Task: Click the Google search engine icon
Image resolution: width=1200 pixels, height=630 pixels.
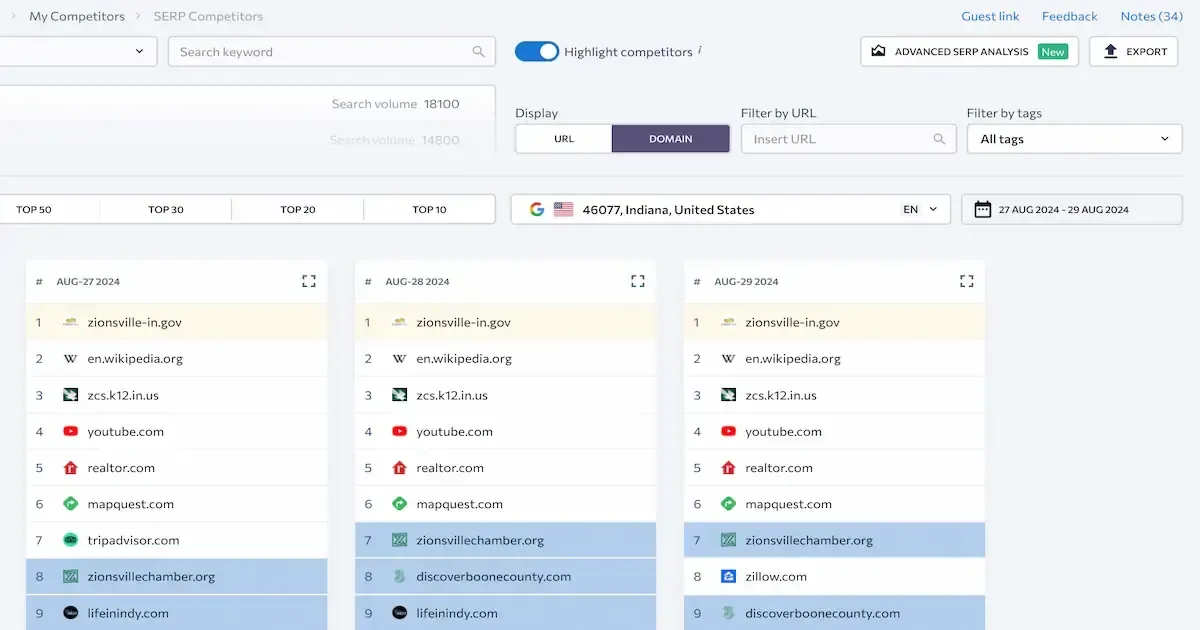Action: click(537, 209)
